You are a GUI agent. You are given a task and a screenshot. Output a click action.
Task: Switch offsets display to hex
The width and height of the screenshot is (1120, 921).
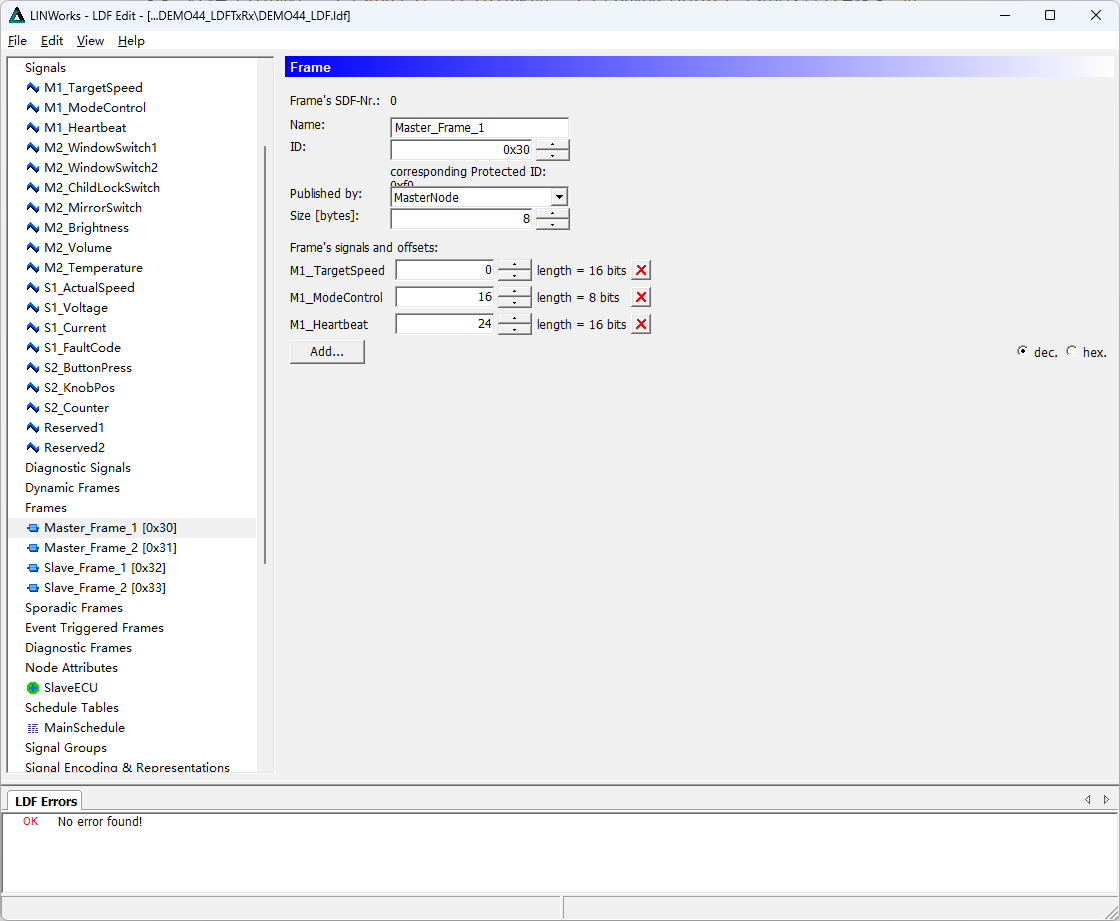[1071, 351]
